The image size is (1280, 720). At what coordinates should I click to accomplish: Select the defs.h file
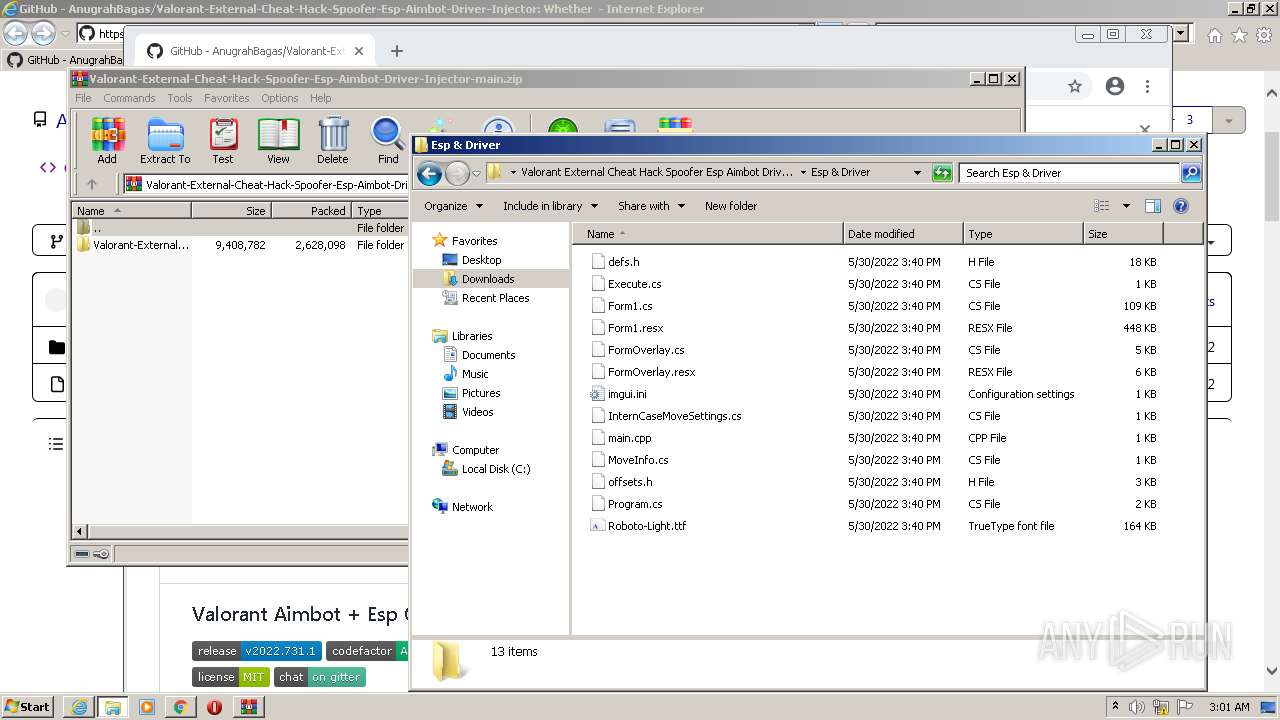[623, 262]
